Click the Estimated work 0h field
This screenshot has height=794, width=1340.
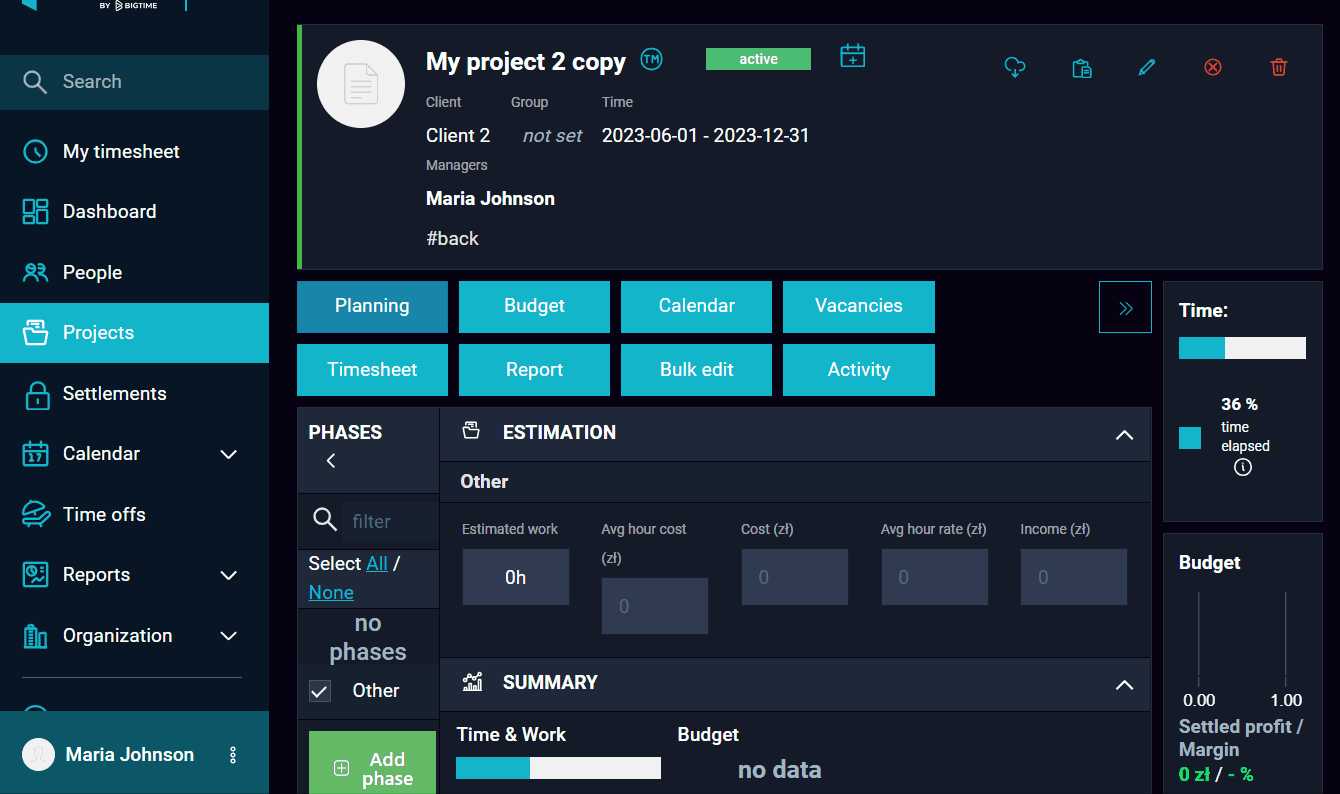[515, 577]
